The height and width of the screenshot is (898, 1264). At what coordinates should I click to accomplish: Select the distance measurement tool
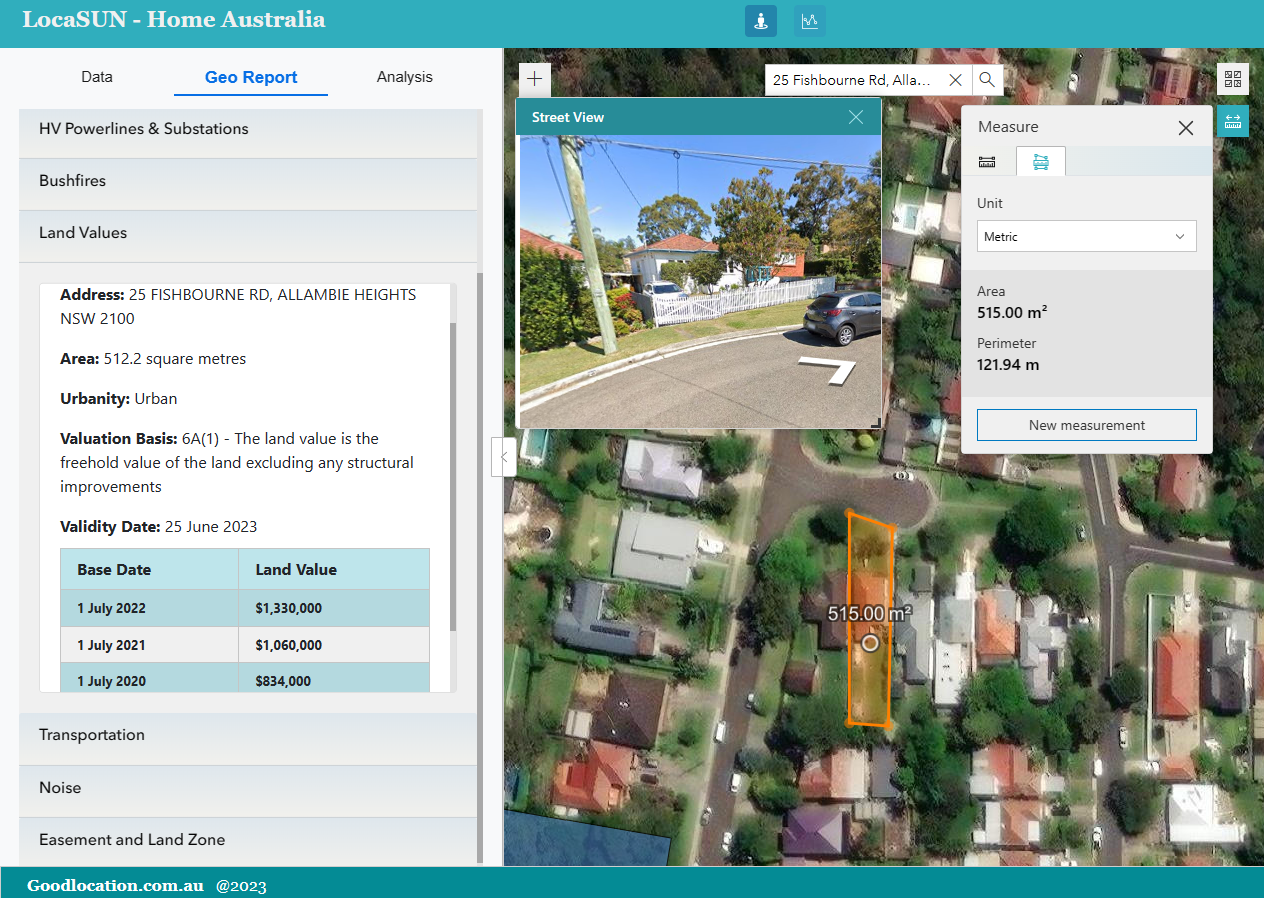click(x=987, y=162)
